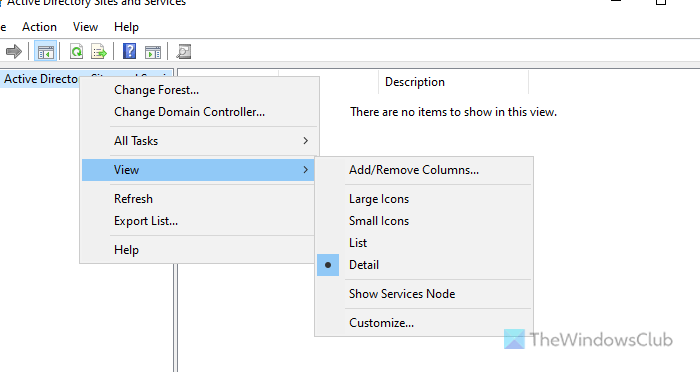Click 'There are no items to show' text
700x372 pixels.
453,112
